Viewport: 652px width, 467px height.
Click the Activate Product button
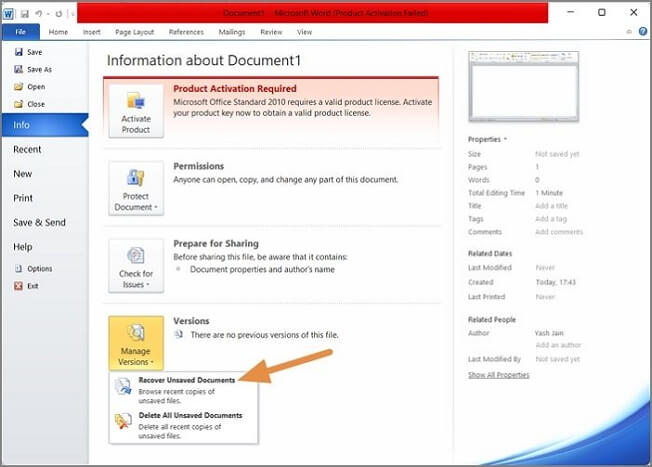click(136, 111)
